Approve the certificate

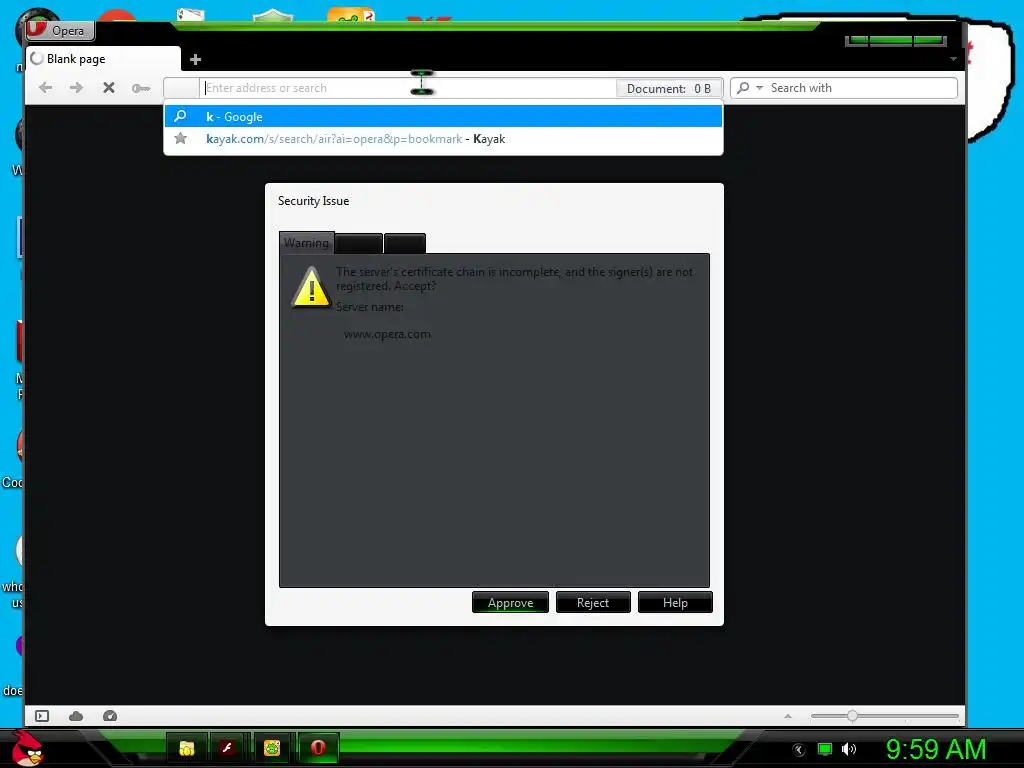coord(510,602)
